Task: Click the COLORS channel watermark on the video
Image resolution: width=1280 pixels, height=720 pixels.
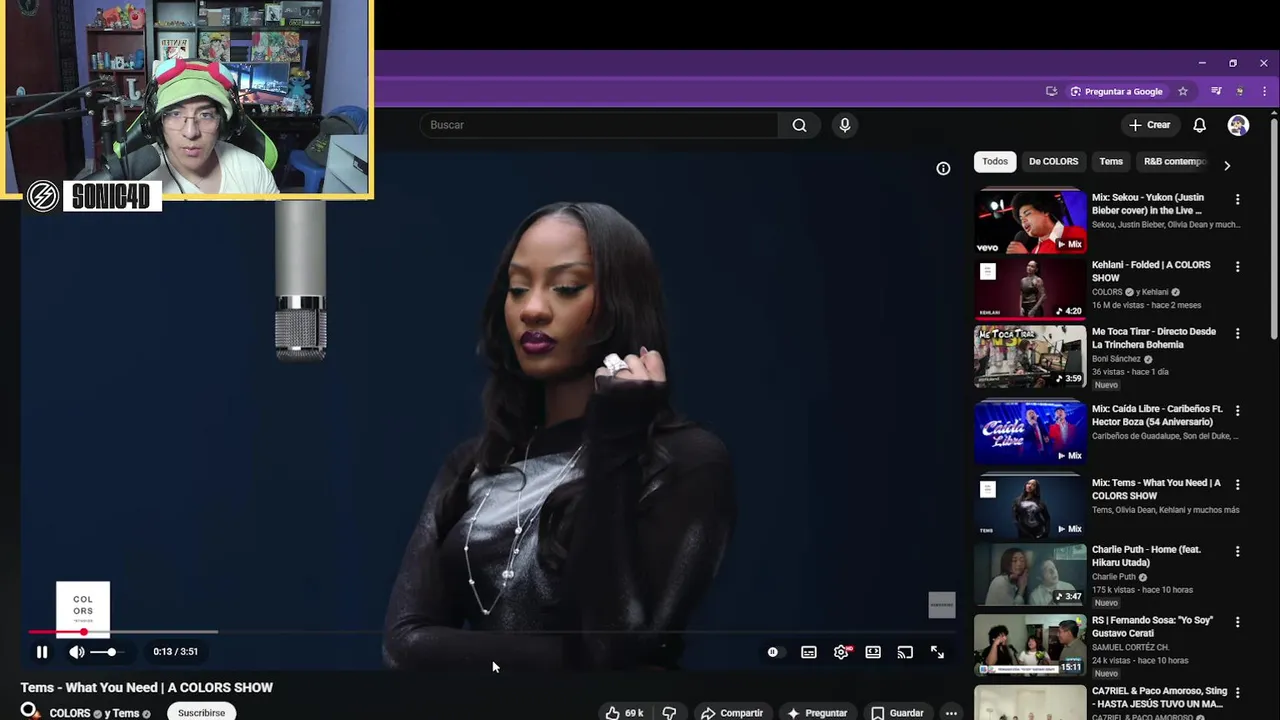Action: (x=942, y=605)
